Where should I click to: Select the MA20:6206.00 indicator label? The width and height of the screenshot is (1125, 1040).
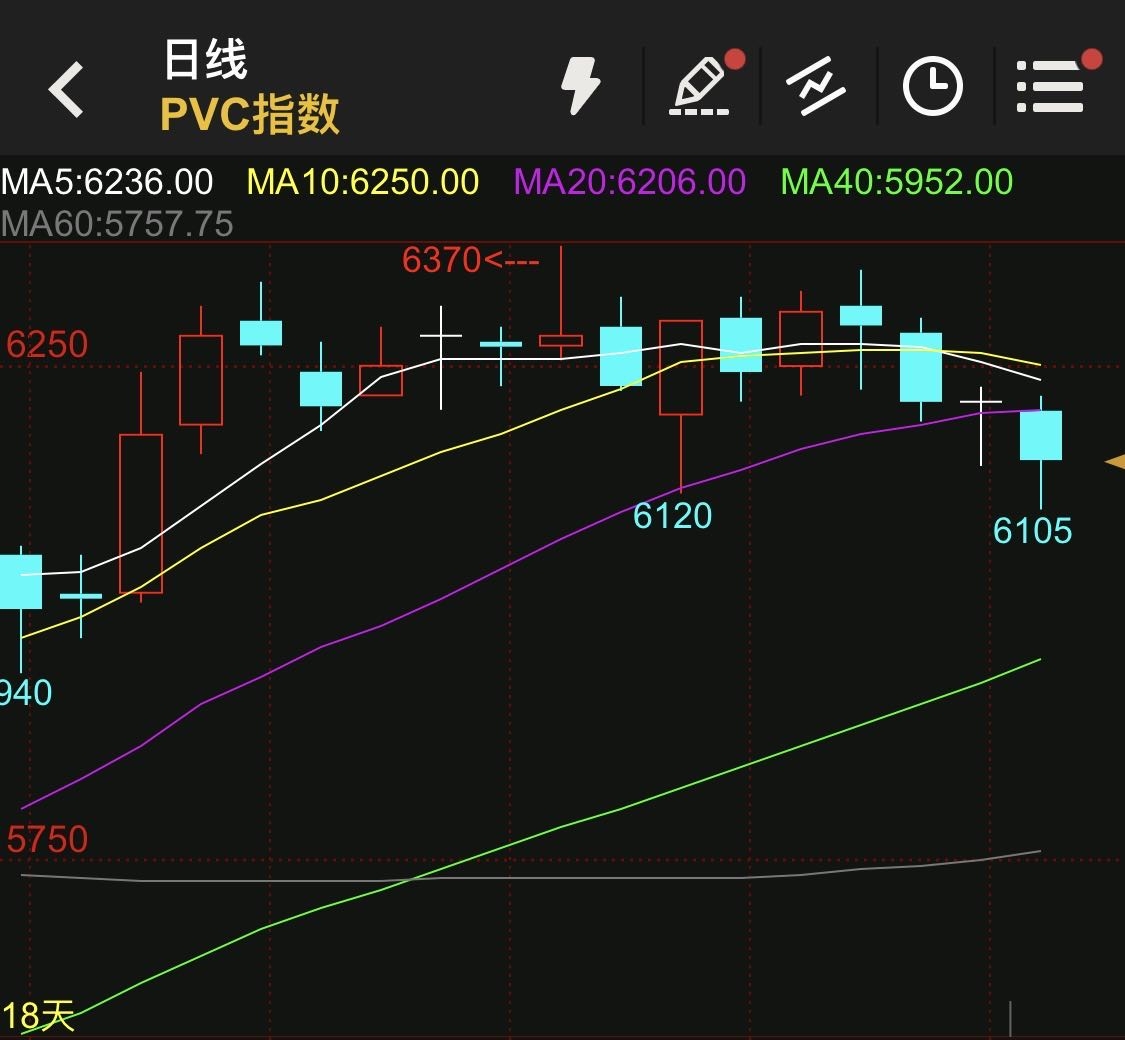click(630, 182)
